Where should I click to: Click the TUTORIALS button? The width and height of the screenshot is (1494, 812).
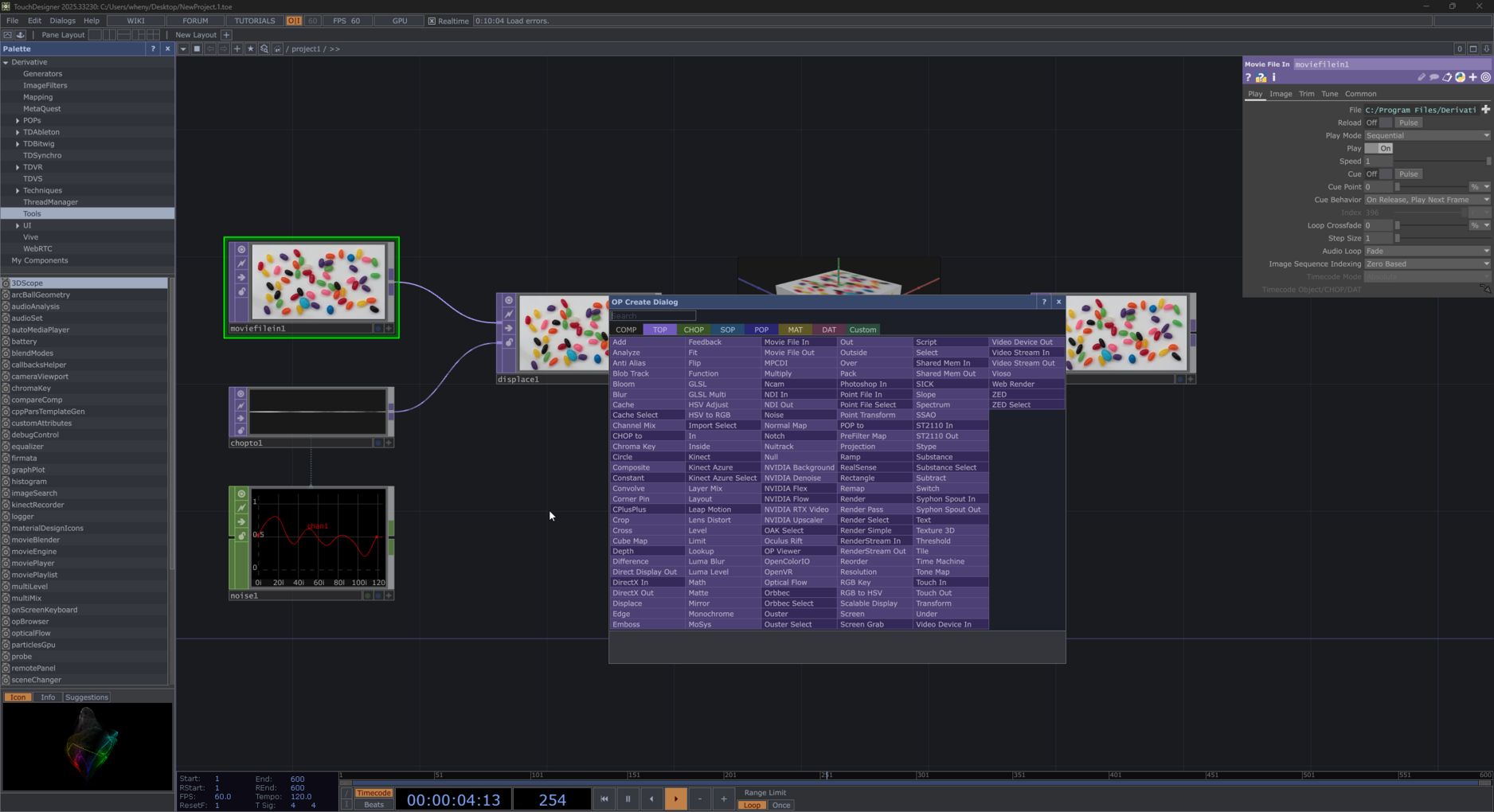(254, 21)
